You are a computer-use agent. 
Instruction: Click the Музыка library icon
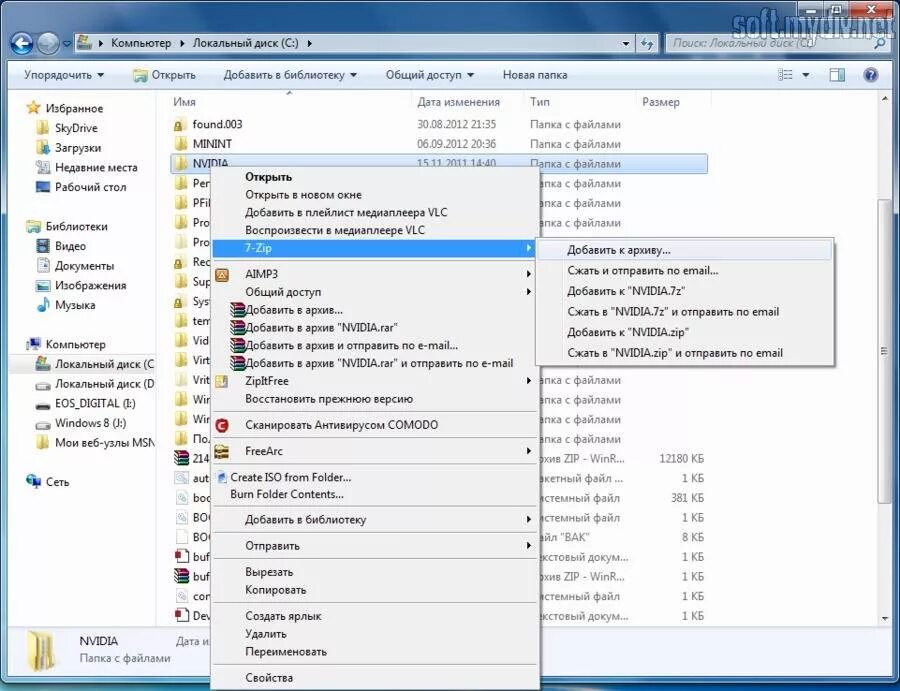42,305
